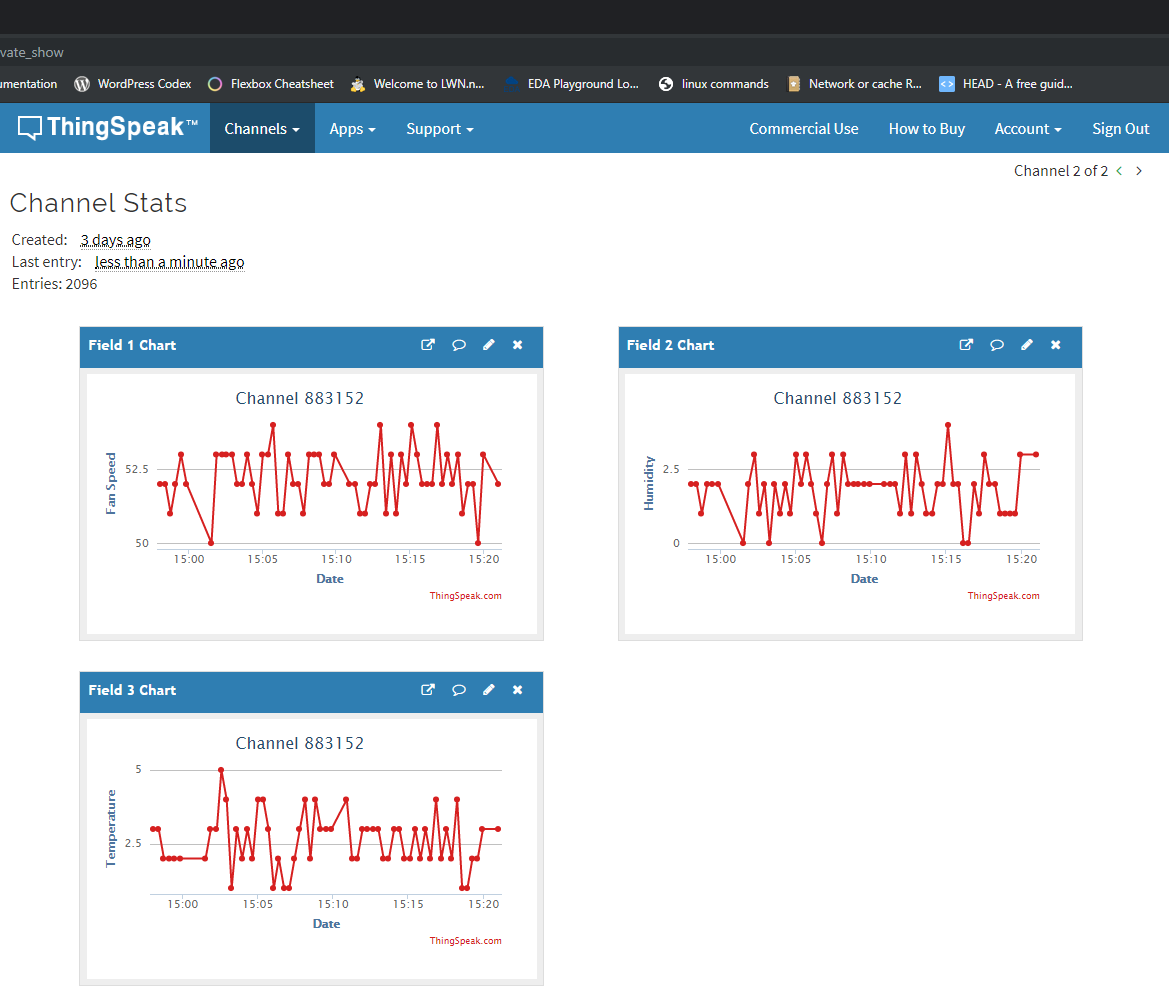Click the Fan Speed axis label

pos(111,483)
